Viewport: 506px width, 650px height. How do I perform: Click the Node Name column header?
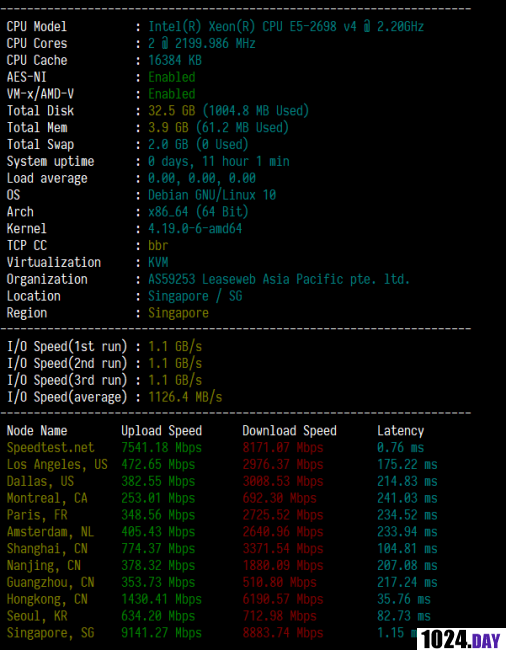pos(37,431)
